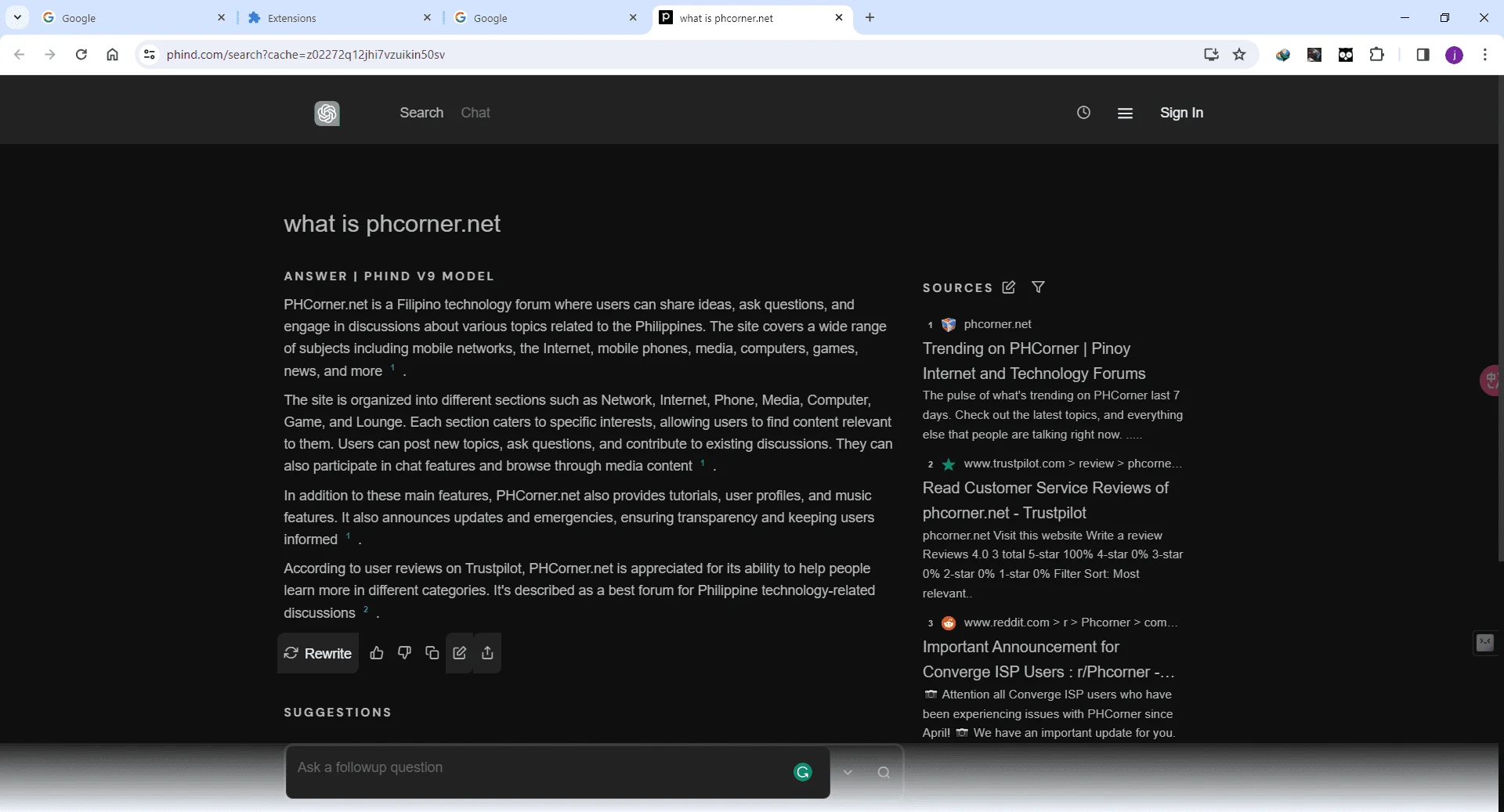Click the Sign In button
The height and width of the screenshot is (812, 1504).
pyautogui.click(x=1181, y=113)
